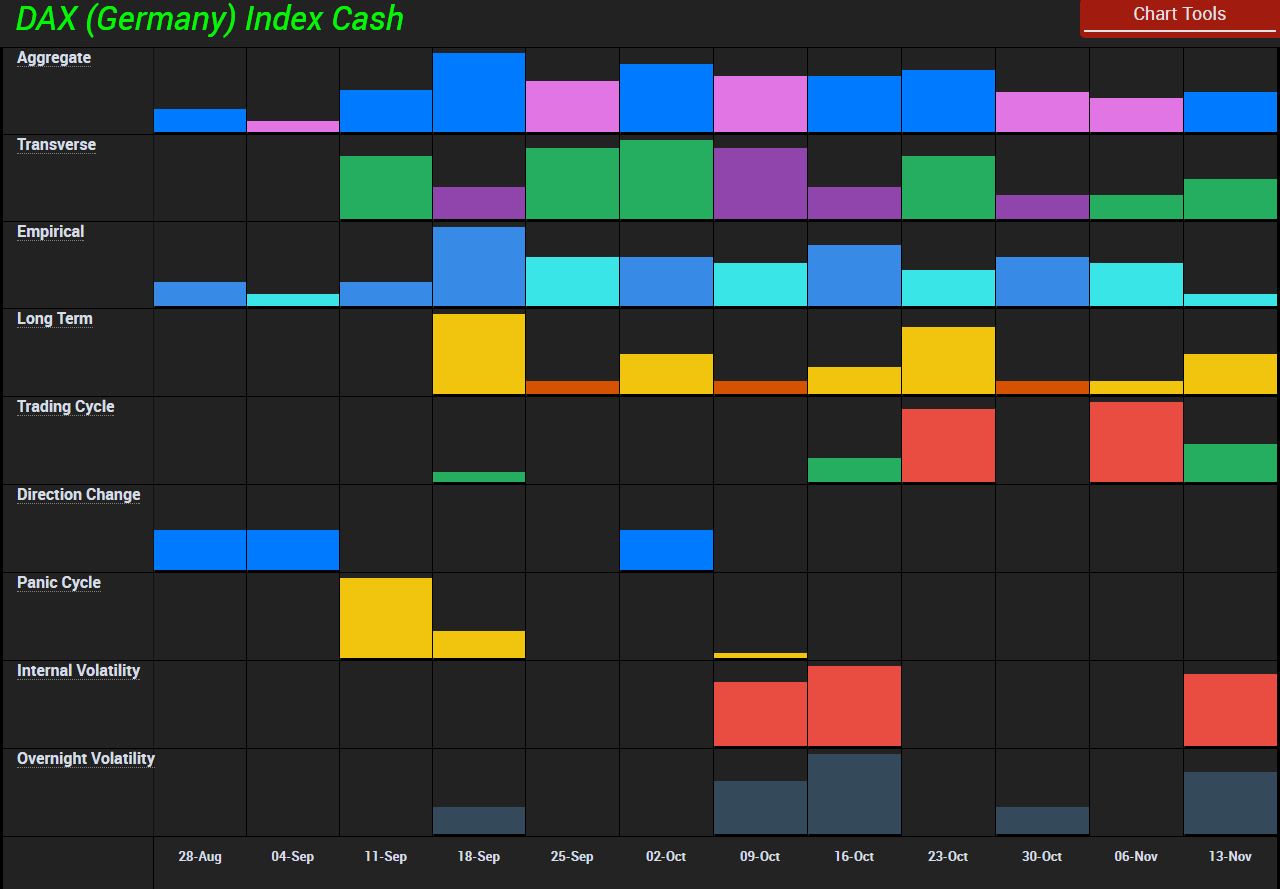Image resolution: width=1280 pixels, height=889 pixels.
Task: Click the Overnight Volatility bar for 16-Oct
Action: tap(854, 794)
